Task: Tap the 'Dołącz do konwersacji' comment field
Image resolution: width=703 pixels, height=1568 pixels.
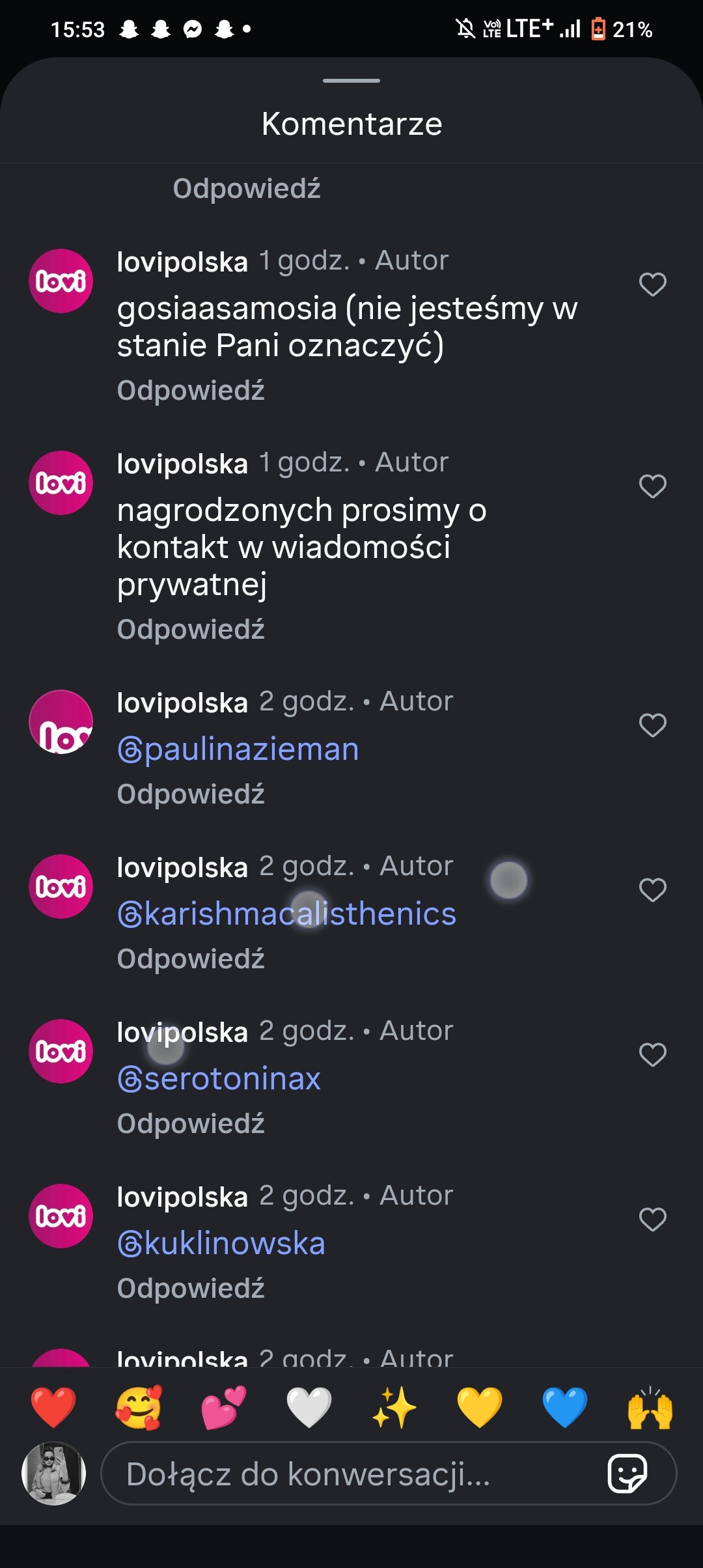Action: [x=351, y=1474]
